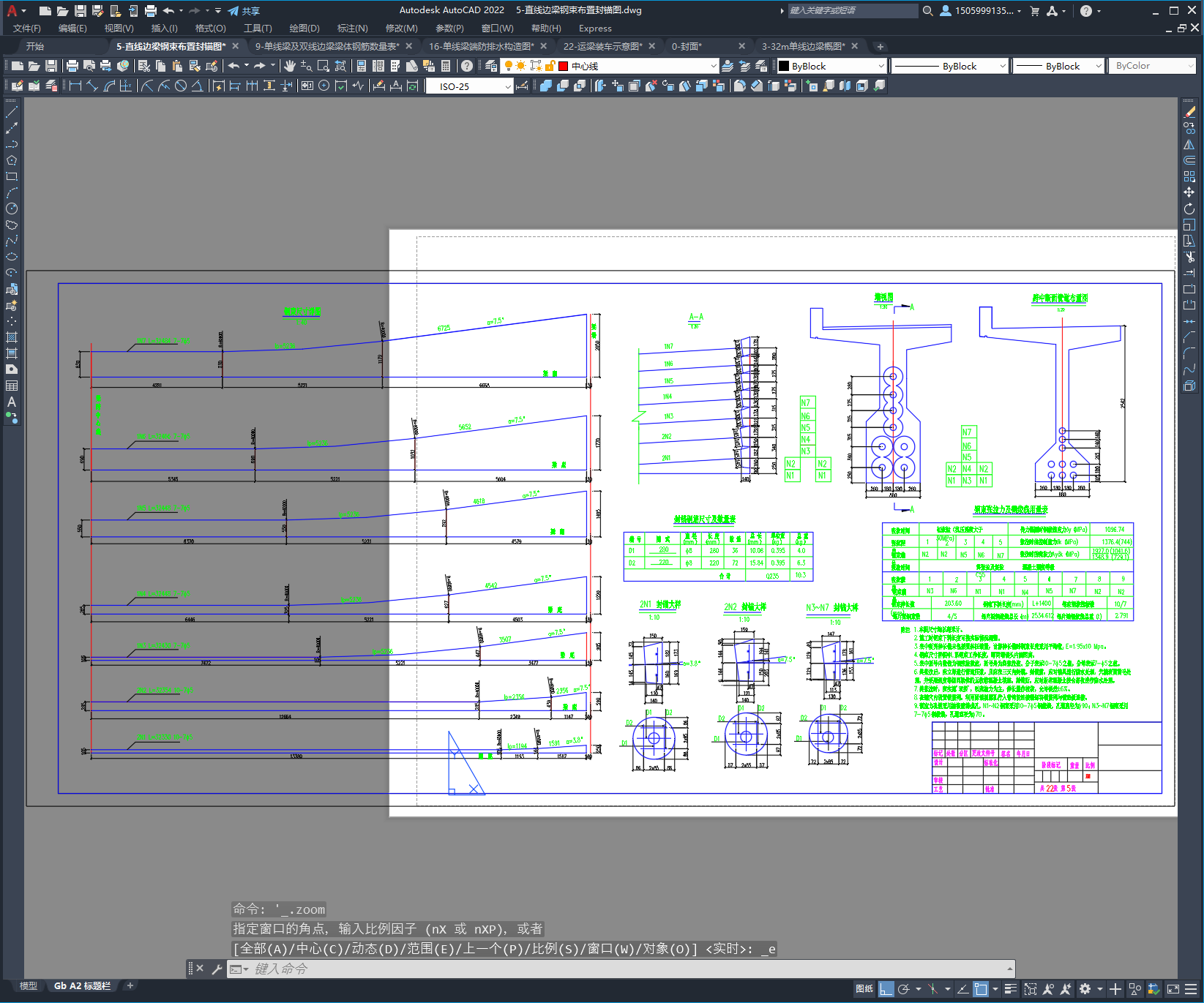Screen dimensions: 1204x1003
Task: Toggle layer lock padlock icon
Action: click(x=549, y=66)
